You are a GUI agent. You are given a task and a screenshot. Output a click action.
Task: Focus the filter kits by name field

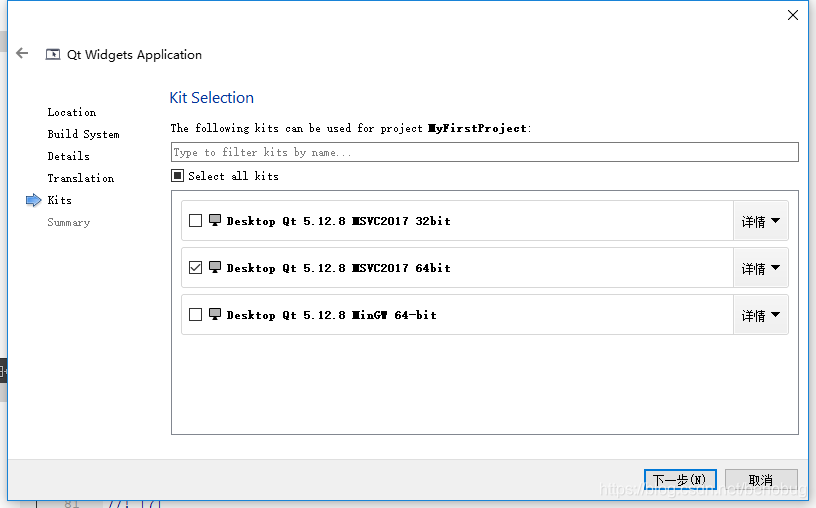pos(484,152)
